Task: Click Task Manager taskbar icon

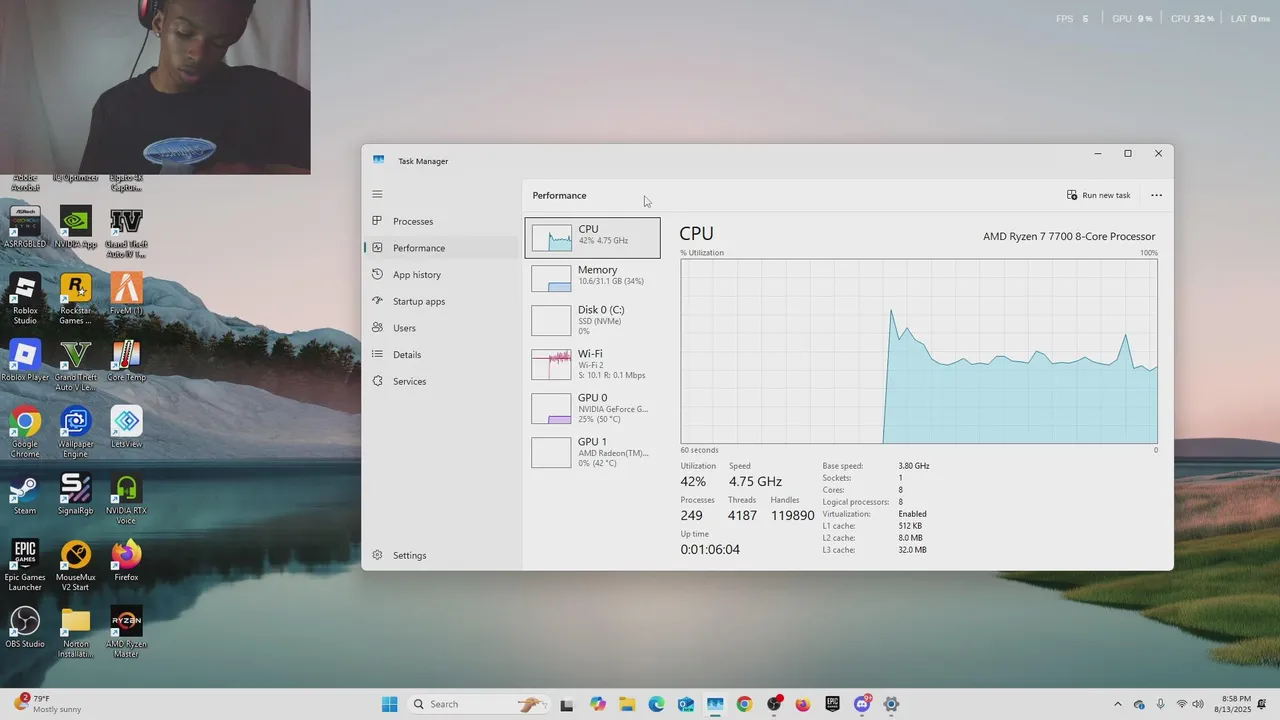Action: [715, 704]
